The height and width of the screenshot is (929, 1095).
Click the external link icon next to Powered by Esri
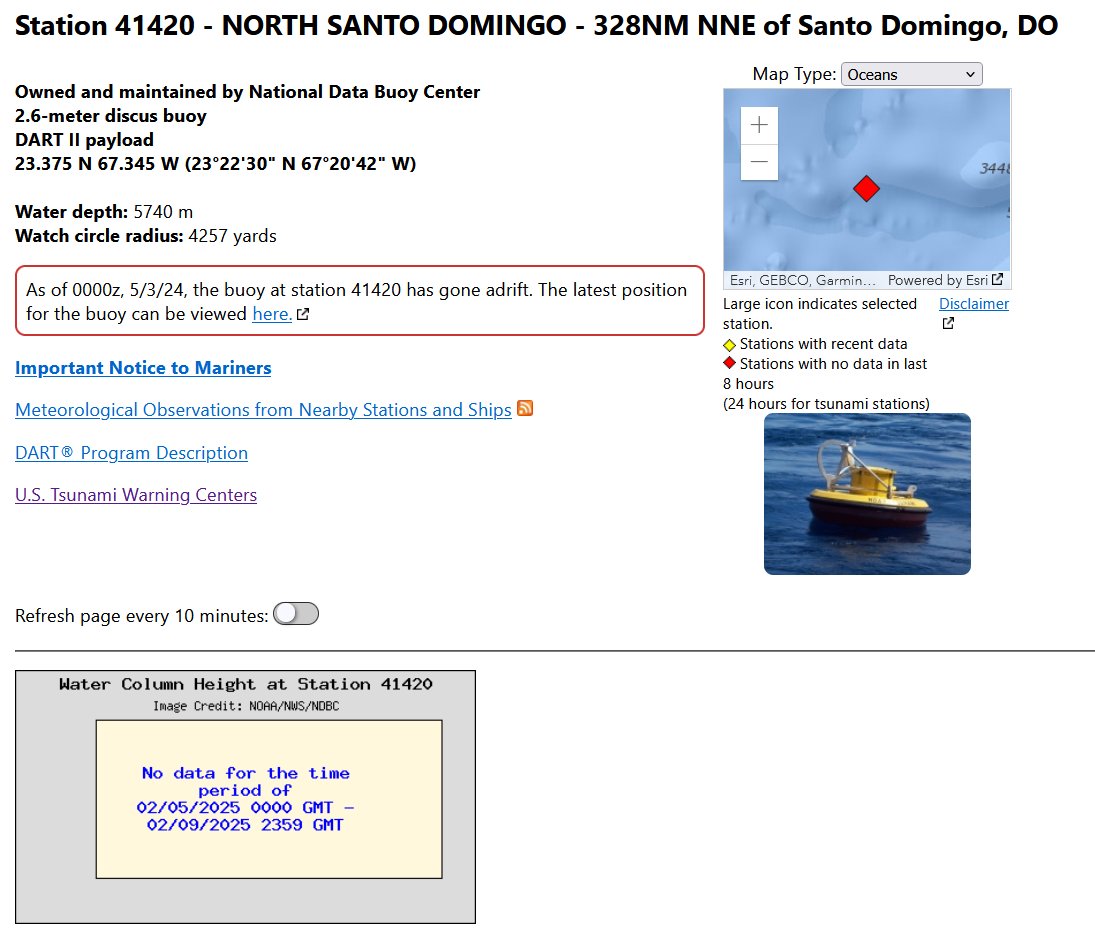pos(997,279)
